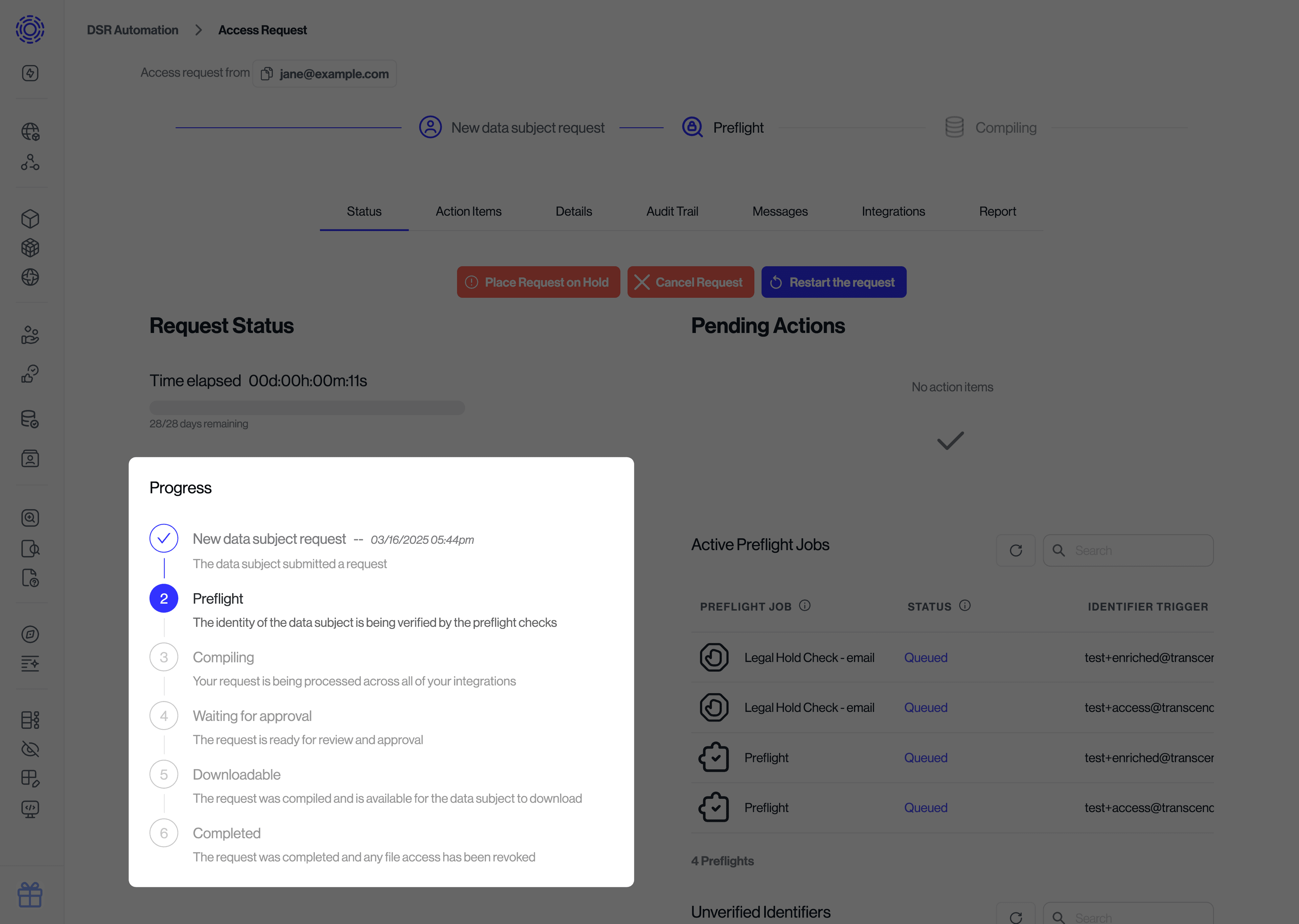This screenshot has height=924, width=1299.
Task: Open the Messages tab
Action: (780, 211)
